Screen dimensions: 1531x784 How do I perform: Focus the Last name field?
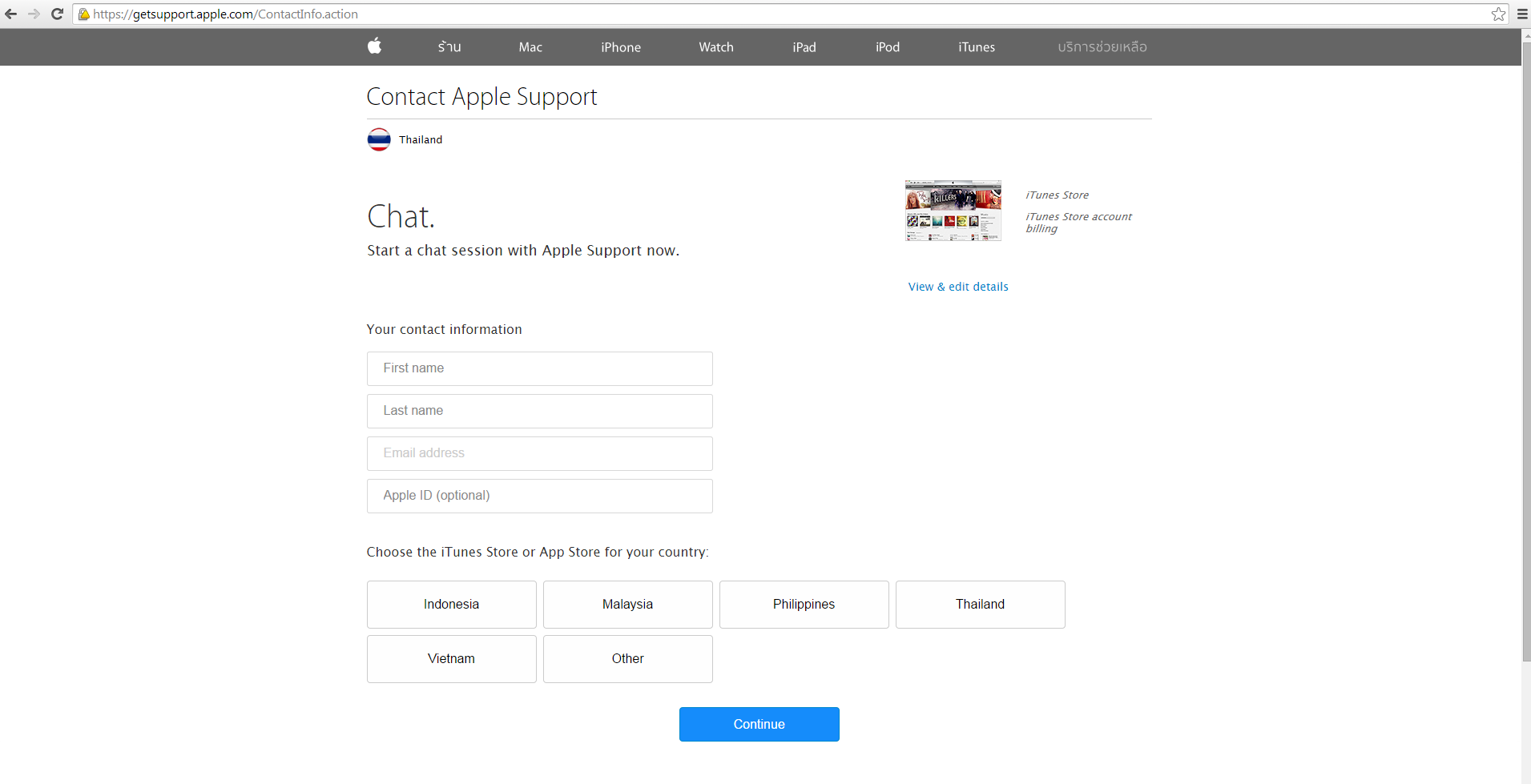pos(540,411)
